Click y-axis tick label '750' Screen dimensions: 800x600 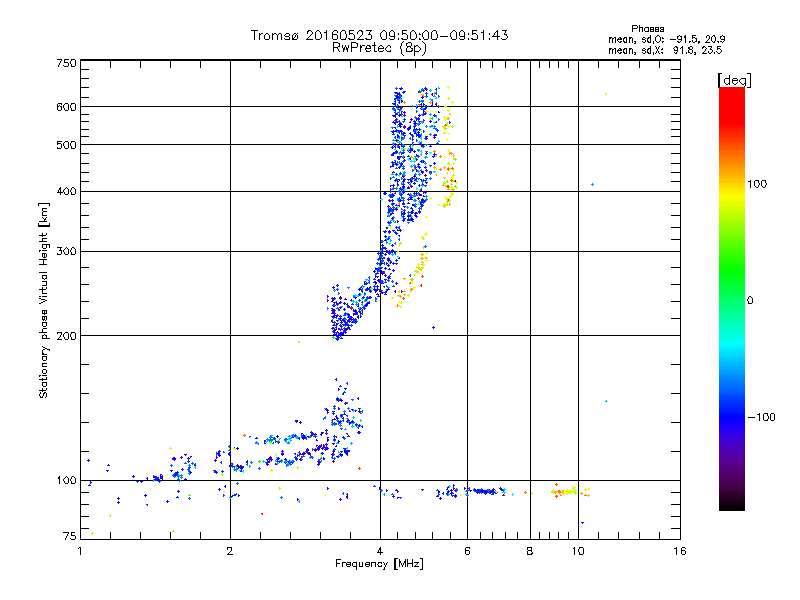point(67,63)
